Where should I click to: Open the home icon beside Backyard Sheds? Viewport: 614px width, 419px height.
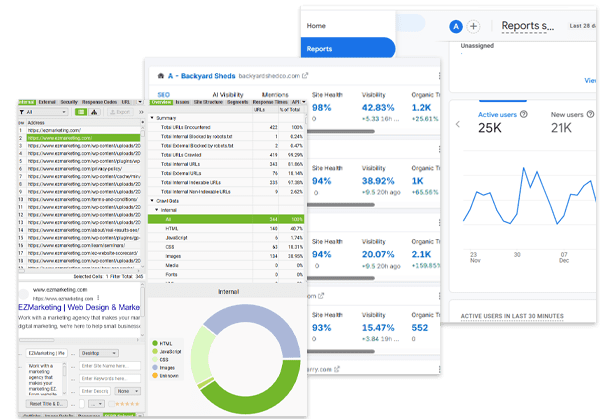tap(161, 76)
